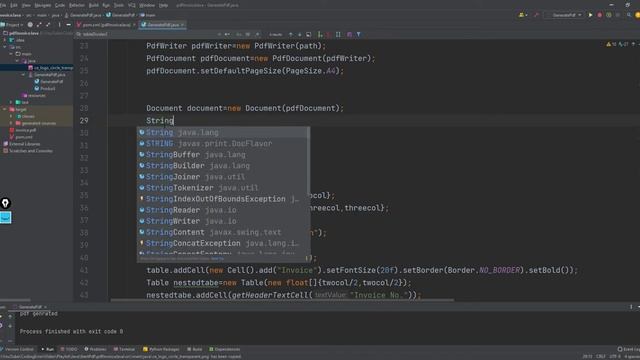This screenshot has width=640, height=360.
Task: Open the File menu
Action: point(3,5)
